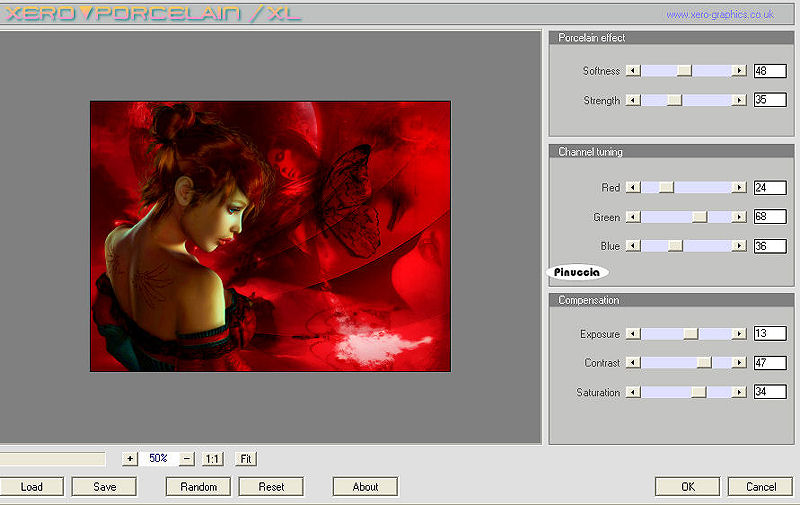Click the Softness value field showing 48

[x=770, y=71]
